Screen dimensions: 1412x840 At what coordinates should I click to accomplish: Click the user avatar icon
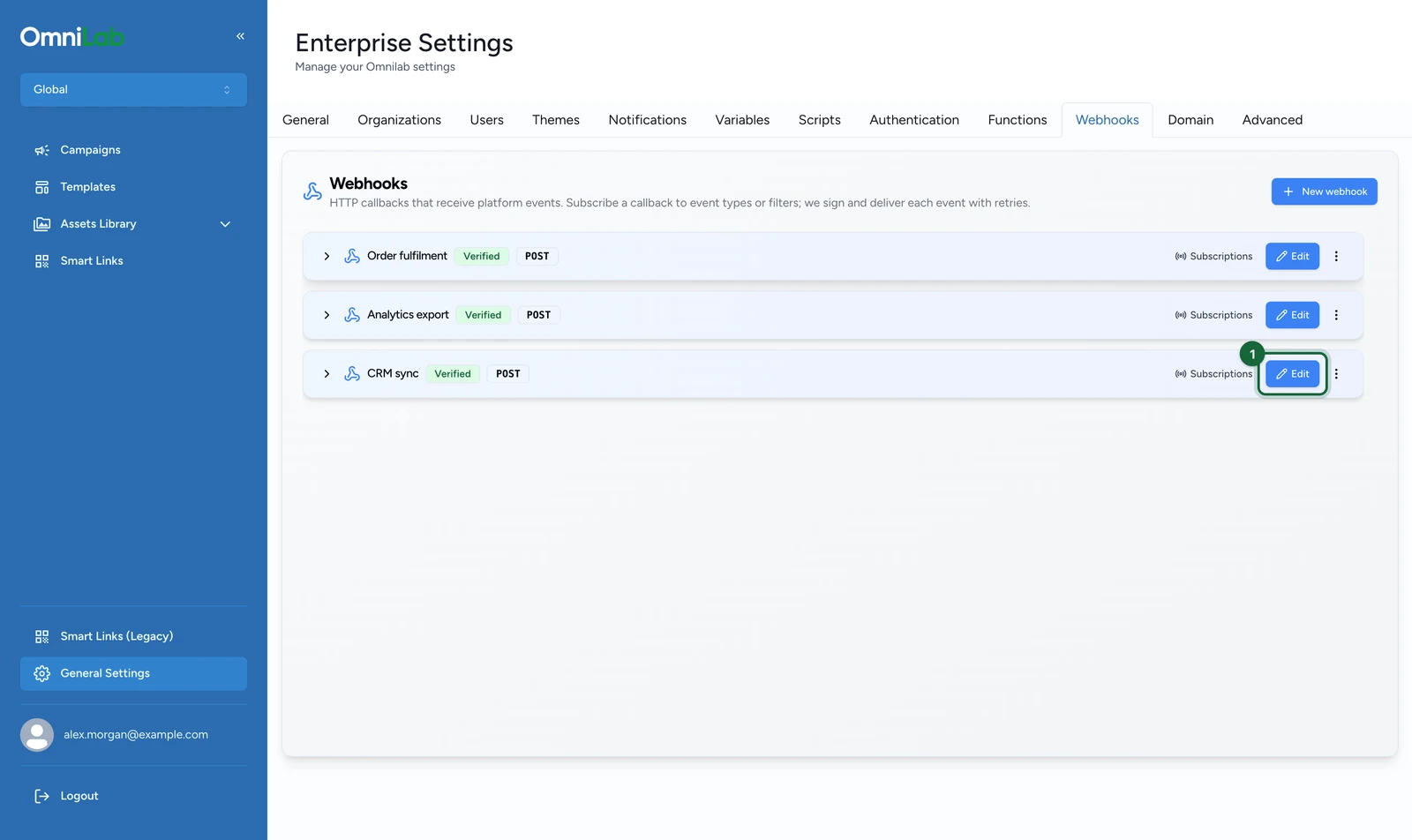point(37,735)
